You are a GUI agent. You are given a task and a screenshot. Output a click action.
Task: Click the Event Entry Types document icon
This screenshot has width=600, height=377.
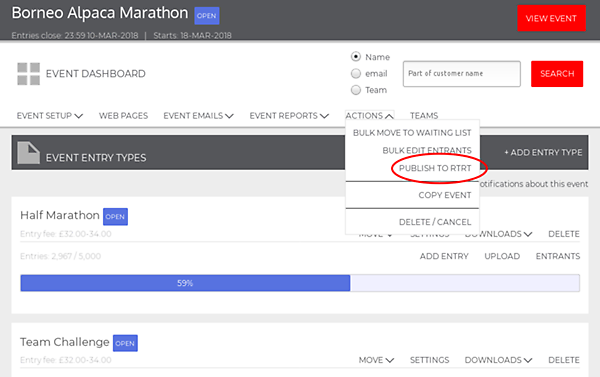point(29,153)
